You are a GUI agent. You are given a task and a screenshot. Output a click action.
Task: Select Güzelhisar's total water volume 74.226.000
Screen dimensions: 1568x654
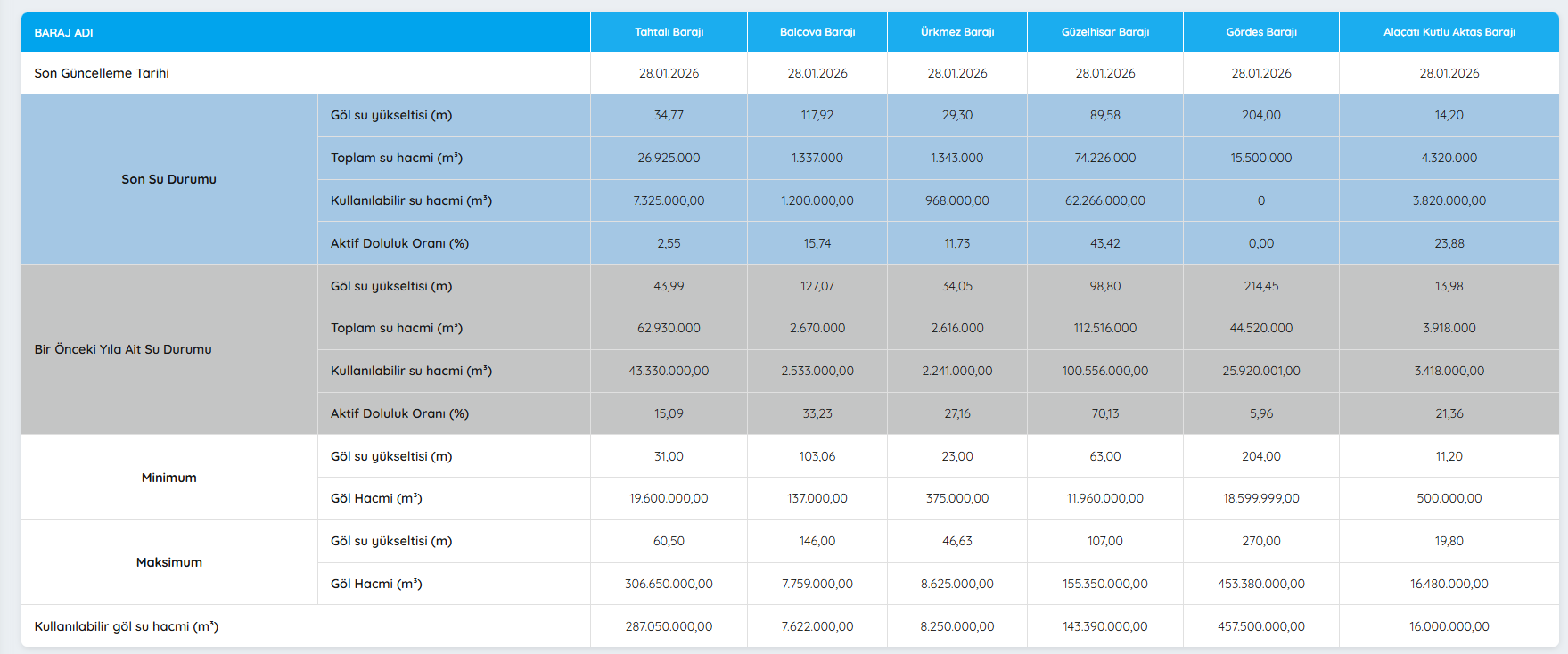[1104, 158]
